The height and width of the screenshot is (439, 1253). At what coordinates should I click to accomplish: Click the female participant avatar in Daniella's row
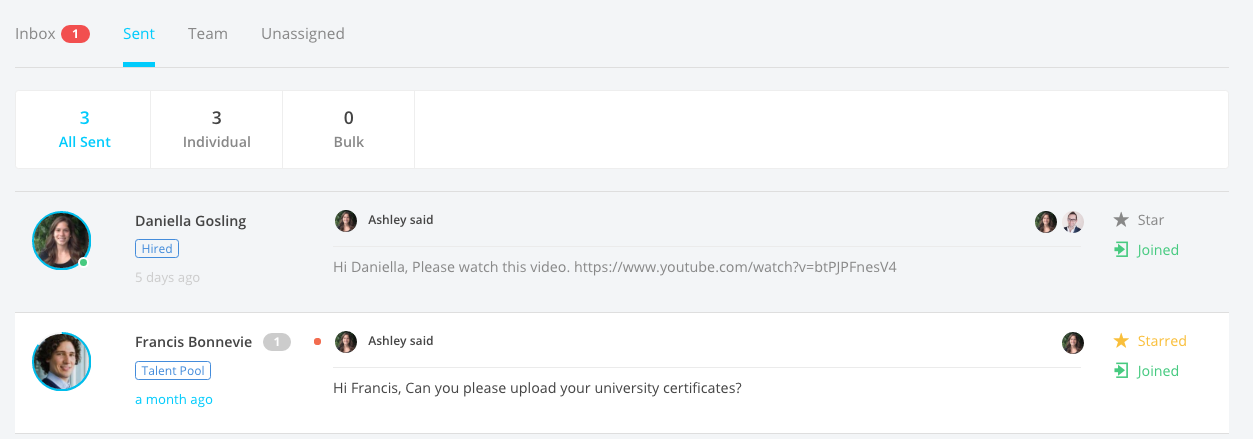(x=1046, y=222)
